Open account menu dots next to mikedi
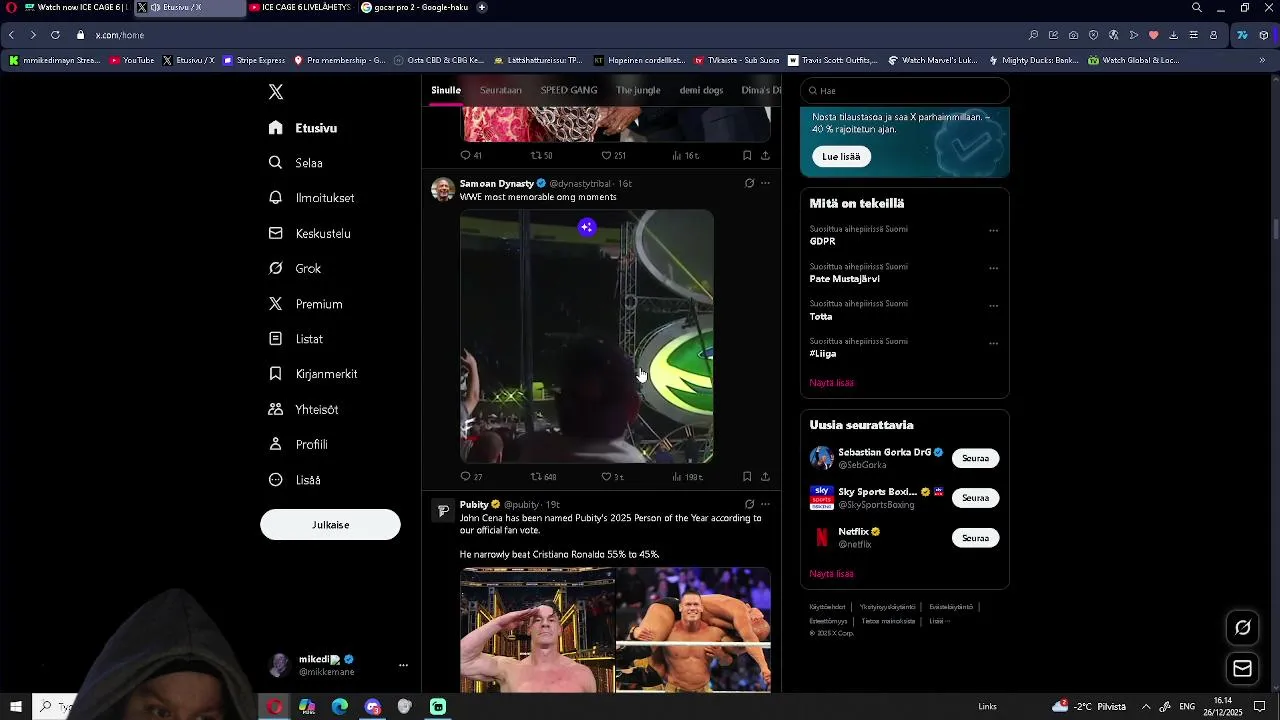 point(403,665)
